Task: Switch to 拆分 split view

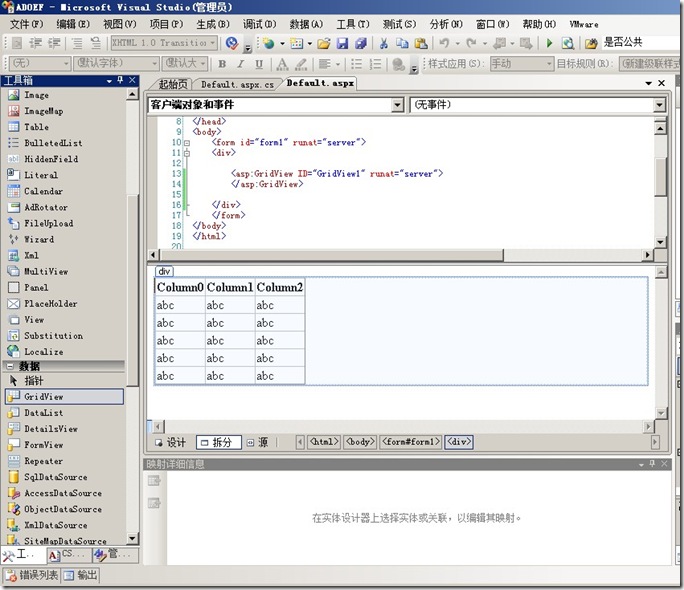Action: tap(219, 443)
